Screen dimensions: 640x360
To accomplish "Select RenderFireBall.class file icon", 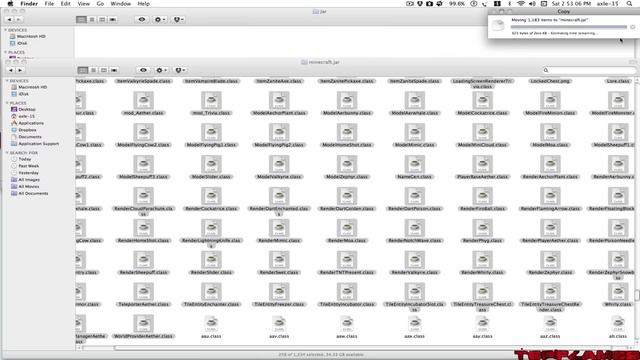I will (x=482, y=196).
